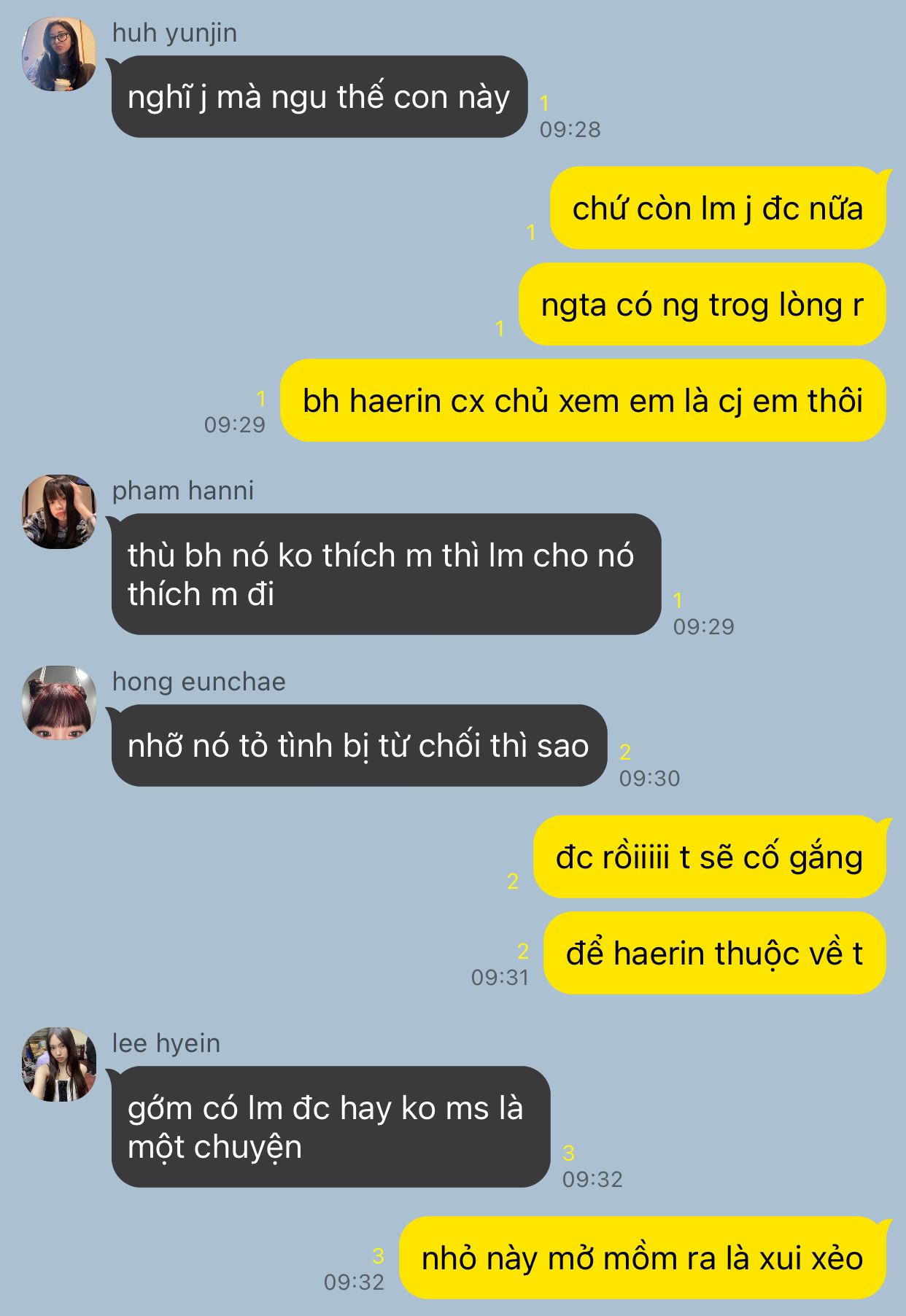906x1316 pixels.
Task: Select the message "nhỡ nó tỏ tình bị từ chối thì sao"
Action: (x=359, y=745)
